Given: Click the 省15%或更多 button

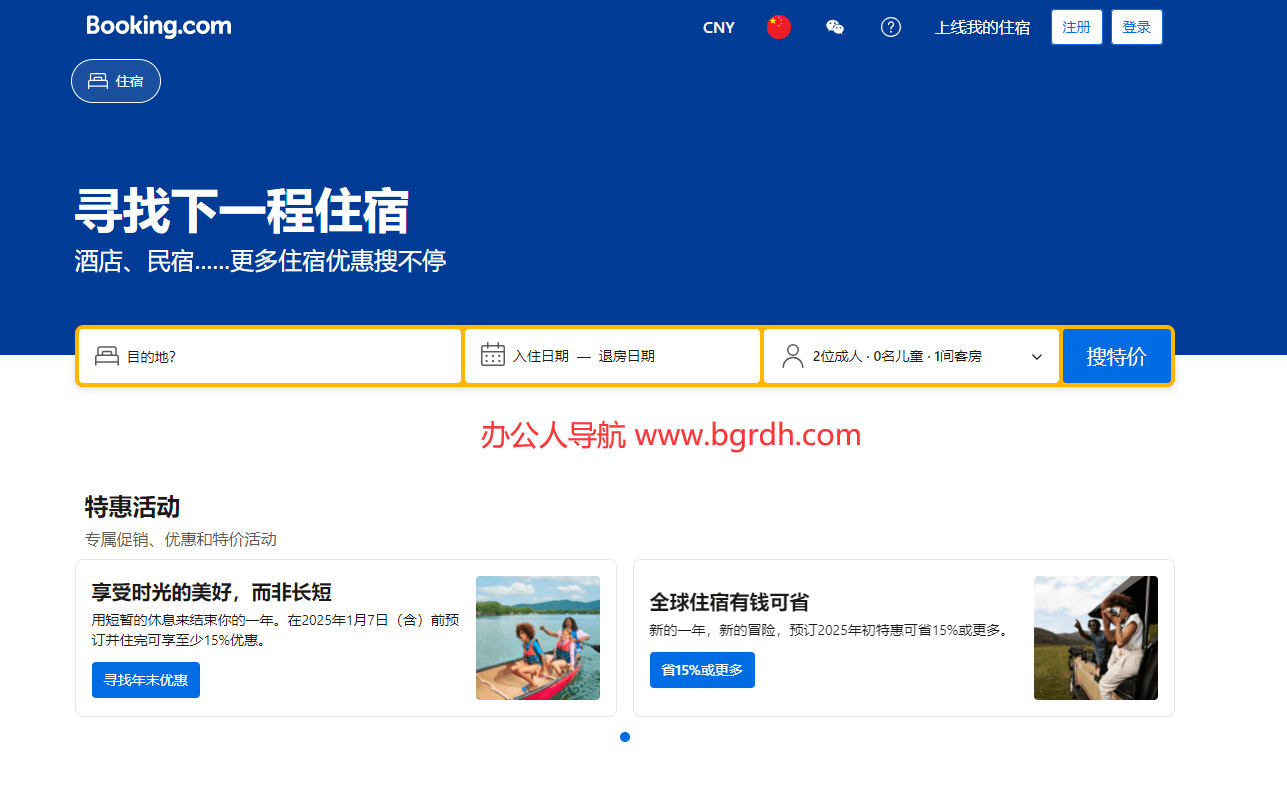Looking at the screenshot, I should coord(702,670).
